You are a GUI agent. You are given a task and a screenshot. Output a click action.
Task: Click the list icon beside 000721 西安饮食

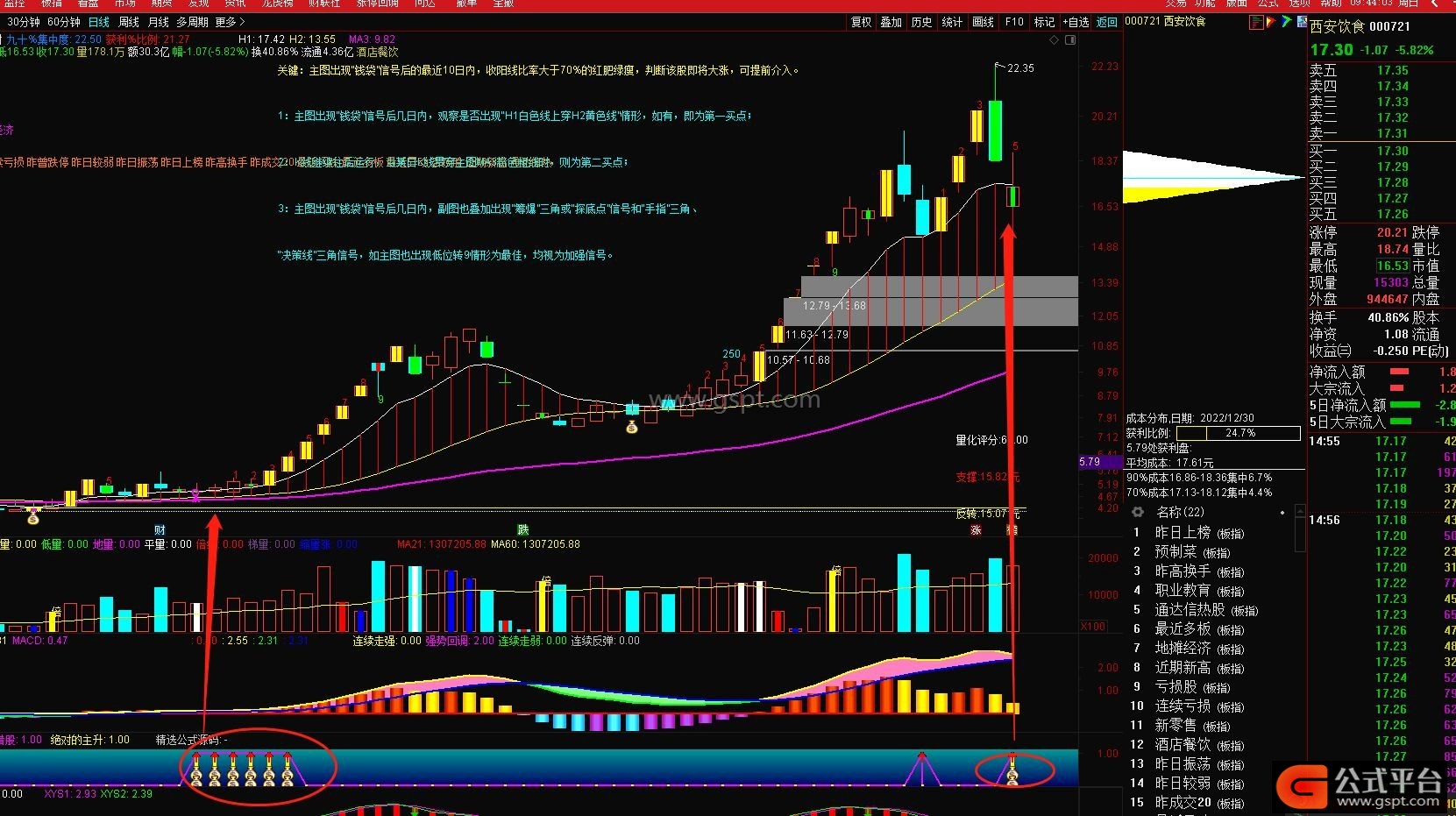point(1256,22)
